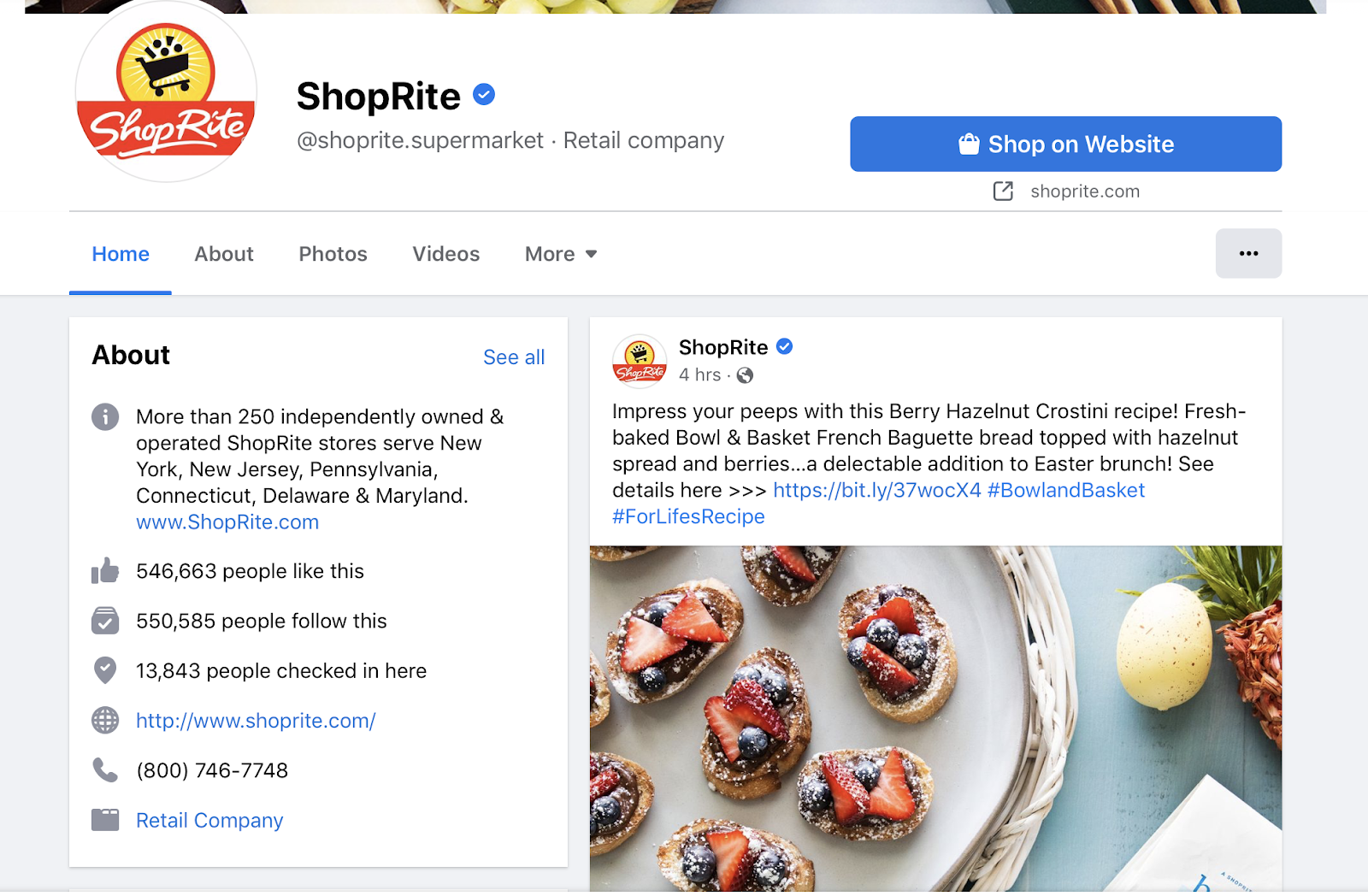This screenshot has height=896, width=1368.
Task: Click the external link icon beside shoprite.com
Action: click(x=1003, y=191)
